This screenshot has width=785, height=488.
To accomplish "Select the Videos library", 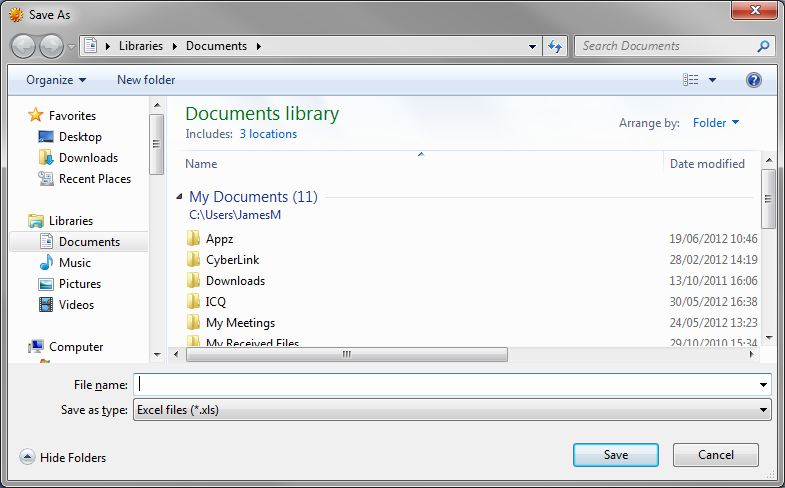I will pyautogui.click(x=76, y=305).
